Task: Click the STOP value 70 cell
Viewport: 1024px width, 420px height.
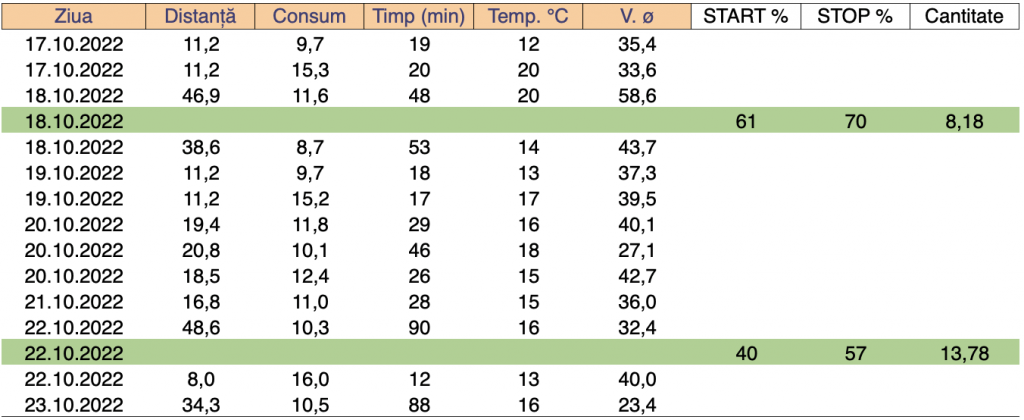Action: point(855,121)
